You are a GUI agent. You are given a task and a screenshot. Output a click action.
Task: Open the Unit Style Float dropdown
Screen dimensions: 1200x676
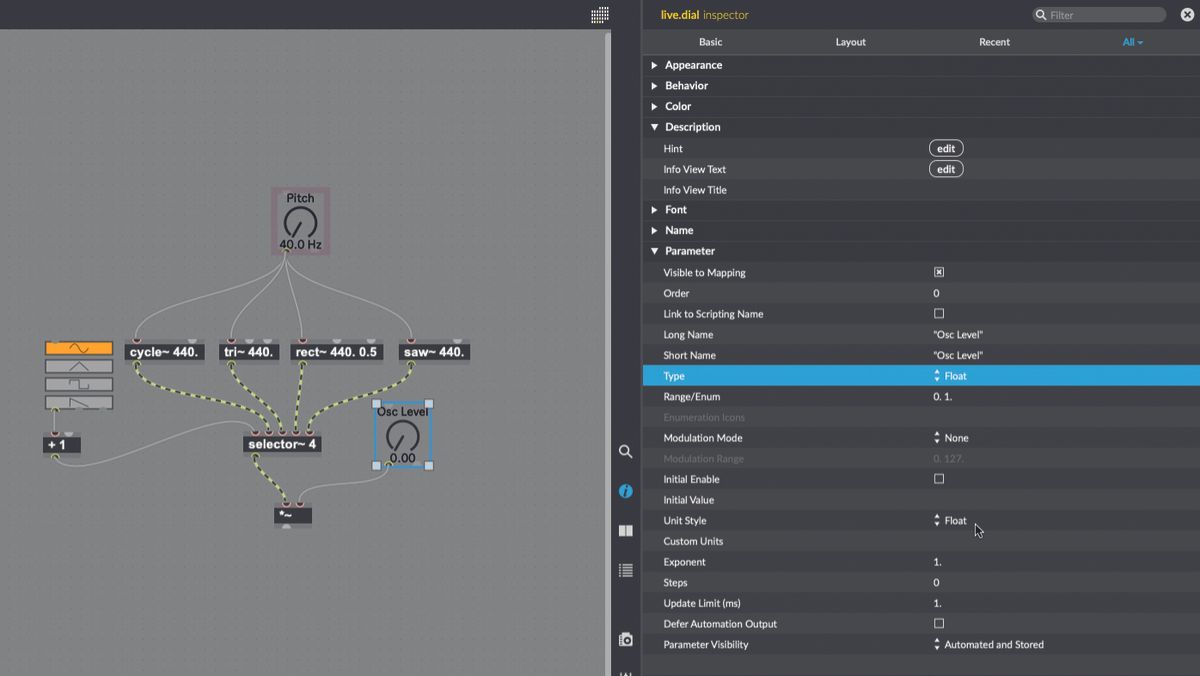pos(950,520)
